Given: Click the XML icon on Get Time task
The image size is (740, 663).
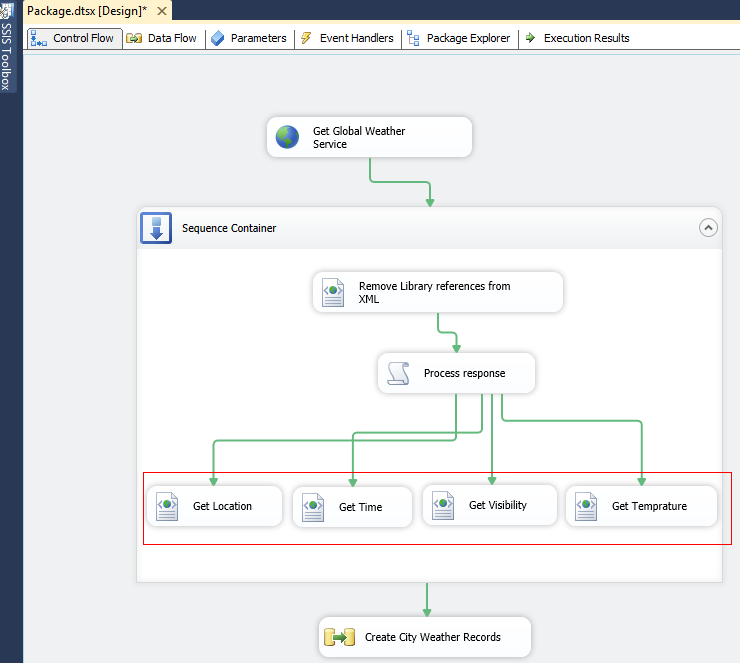Looking at the screenshot, I should coord(313,507).
